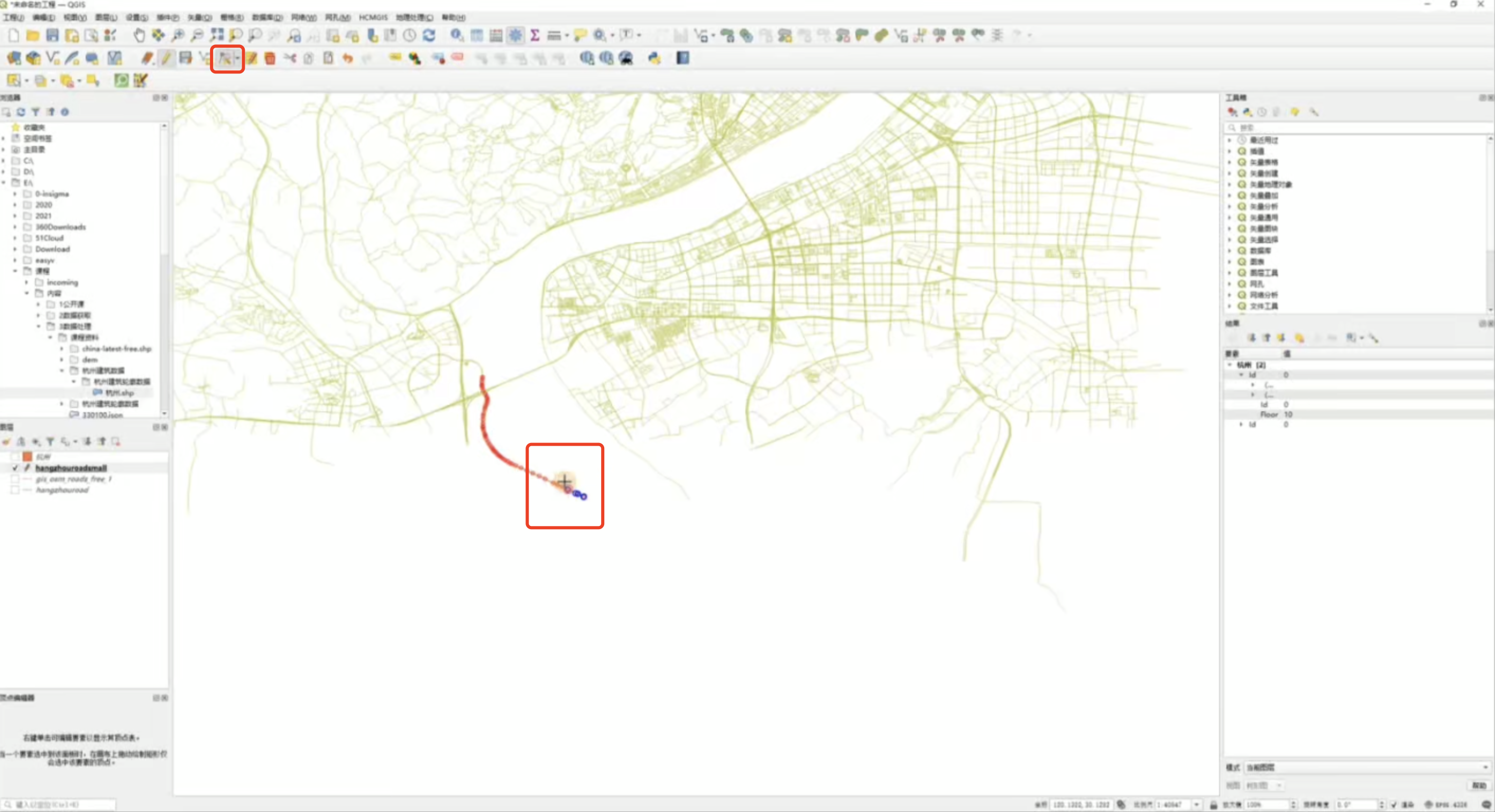
Task: Uncheck the hangzhouroadsmall layer visibility
Action: pos(15,468)
